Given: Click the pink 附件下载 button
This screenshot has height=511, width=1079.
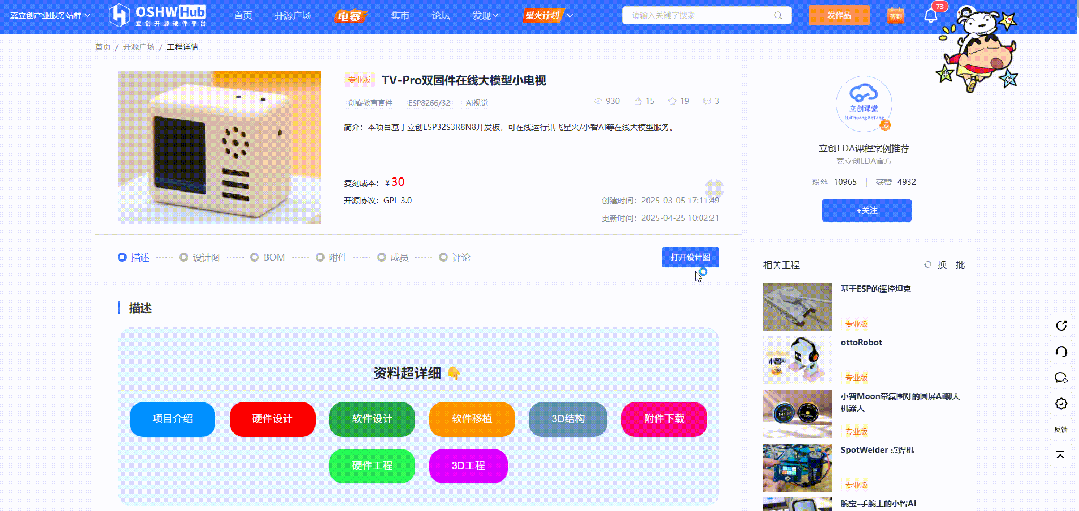Looking at the screenshot, I should pyautogui.click(x=664, y=419).
